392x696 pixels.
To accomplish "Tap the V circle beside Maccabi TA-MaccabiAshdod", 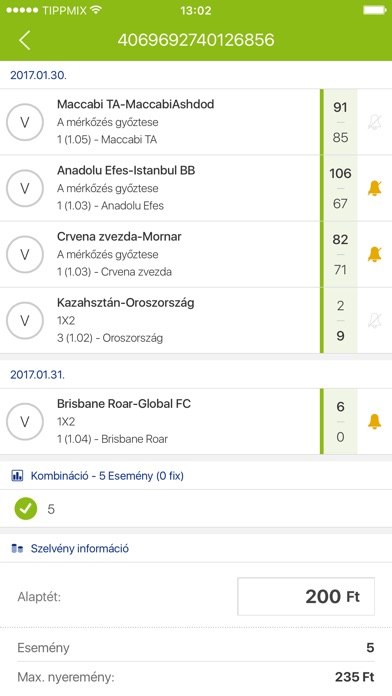I will coord(25,122).
